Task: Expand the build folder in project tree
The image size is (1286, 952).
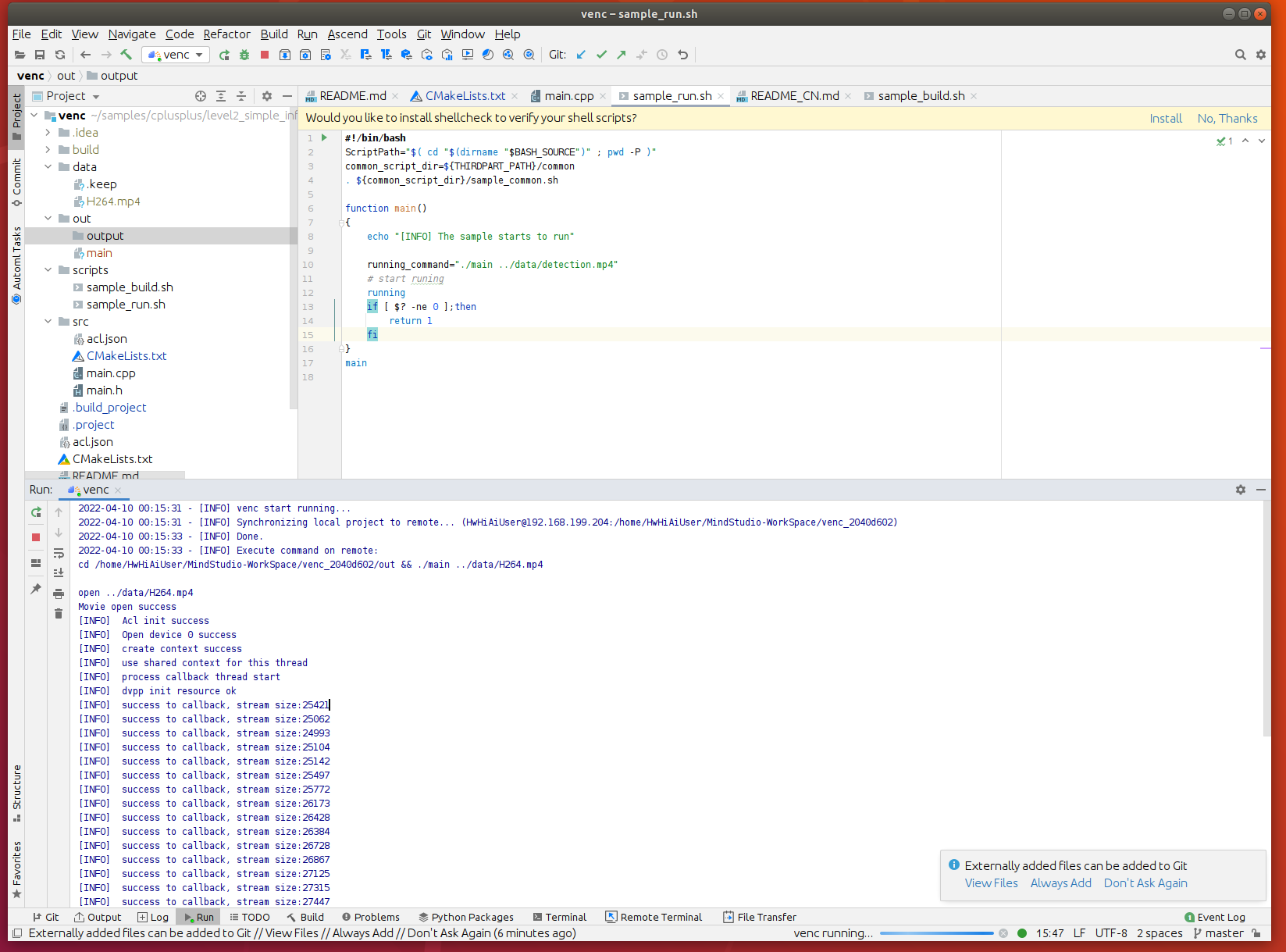Action: (x=48, y=150)
